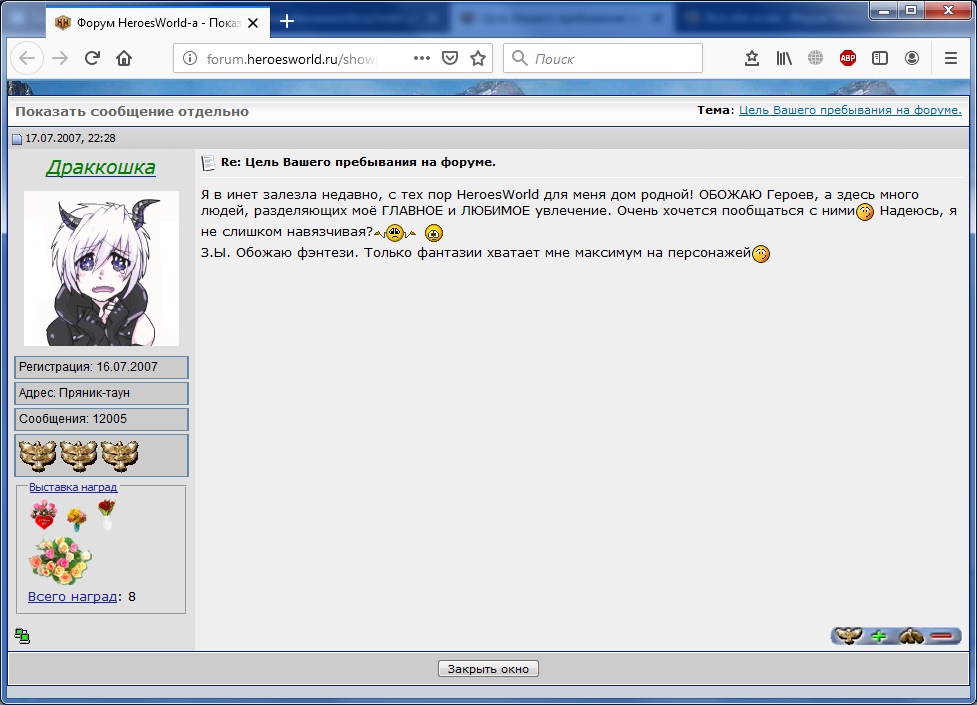Save page to Pocket
This screenshot has height=705, width=977.
(450, 58)
